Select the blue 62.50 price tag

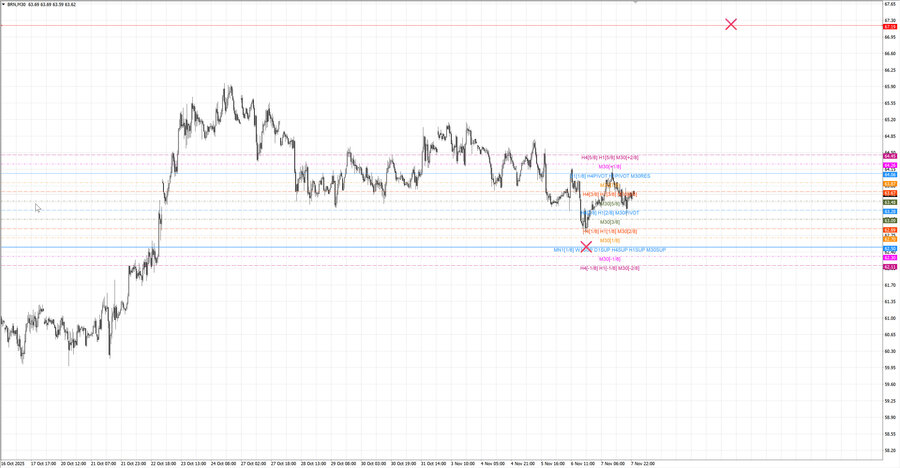click(889, 248)
